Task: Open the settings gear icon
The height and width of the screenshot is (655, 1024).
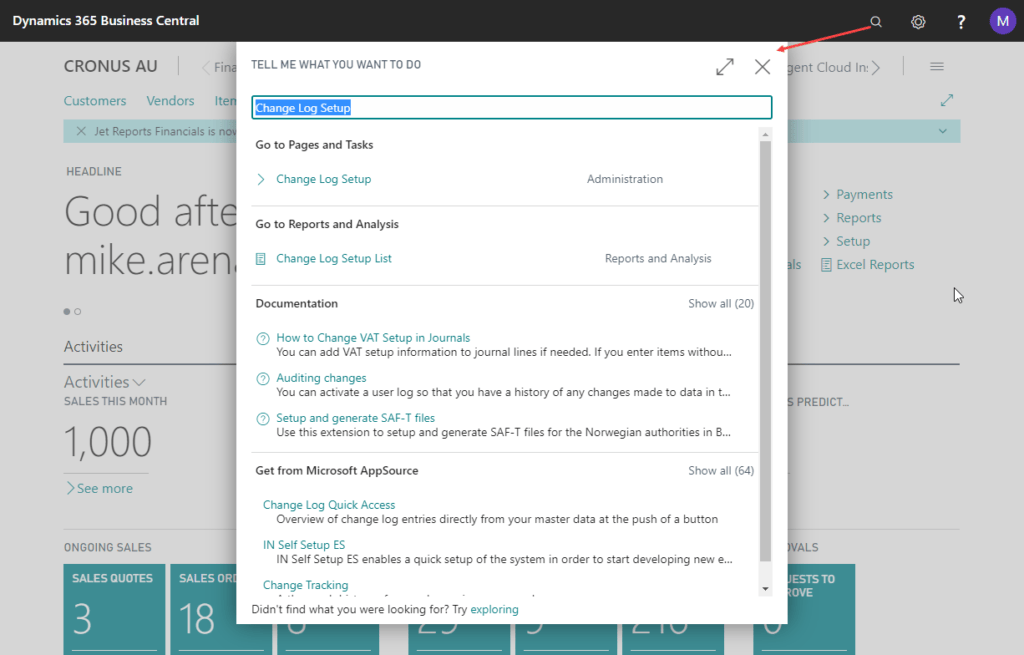Action: [918, 22]
